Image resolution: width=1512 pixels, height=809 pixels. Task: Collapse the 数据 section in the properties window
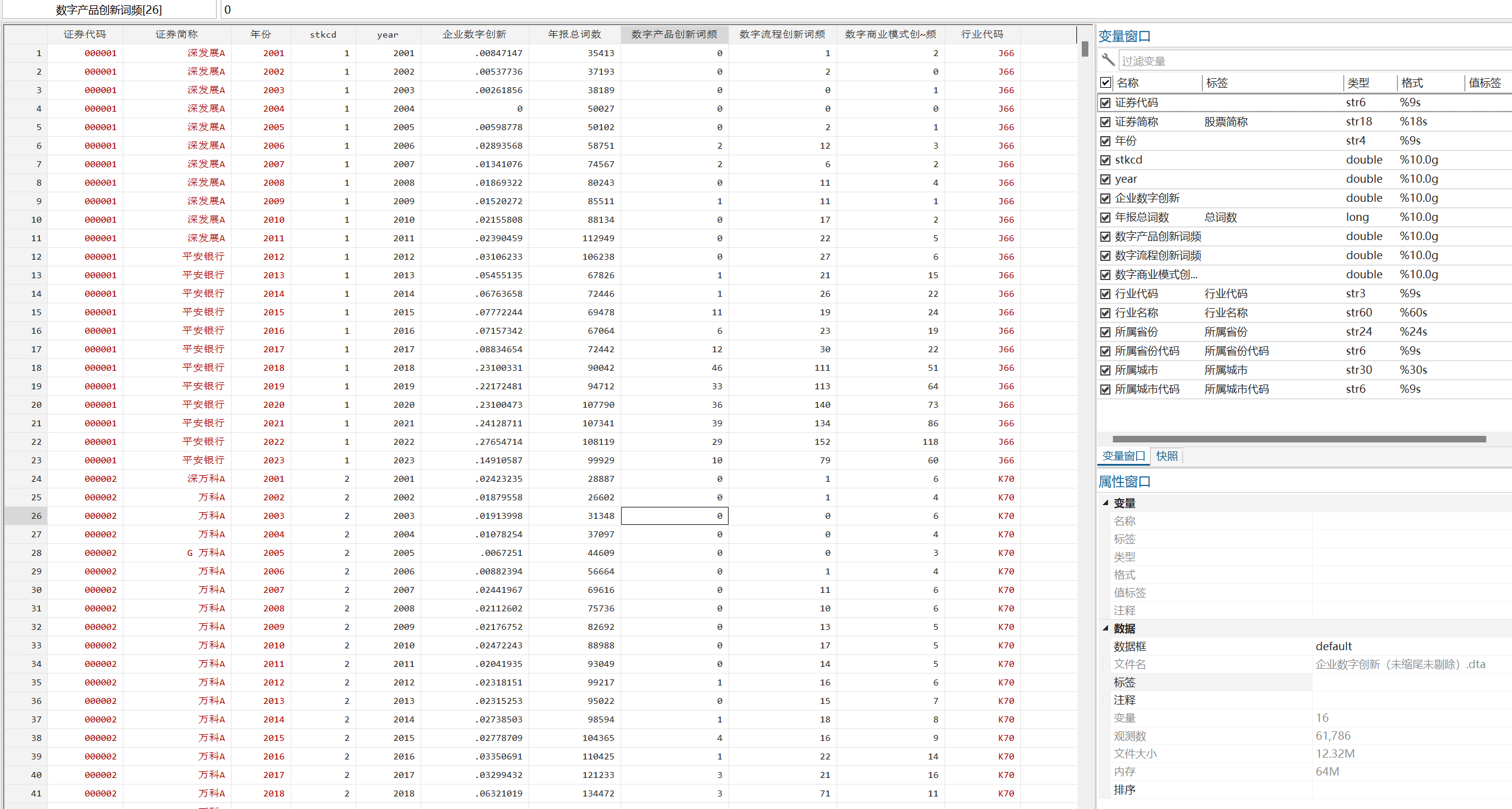pyautogui.click(x=1105, y=628)
